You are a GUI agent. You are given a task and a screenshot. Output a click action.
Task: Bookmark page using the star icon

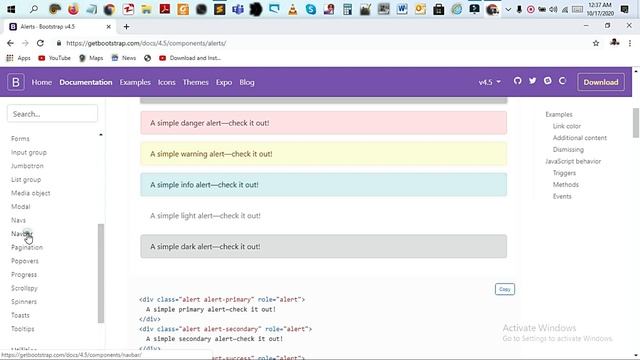pyautogui.click(x=596, y=43)
